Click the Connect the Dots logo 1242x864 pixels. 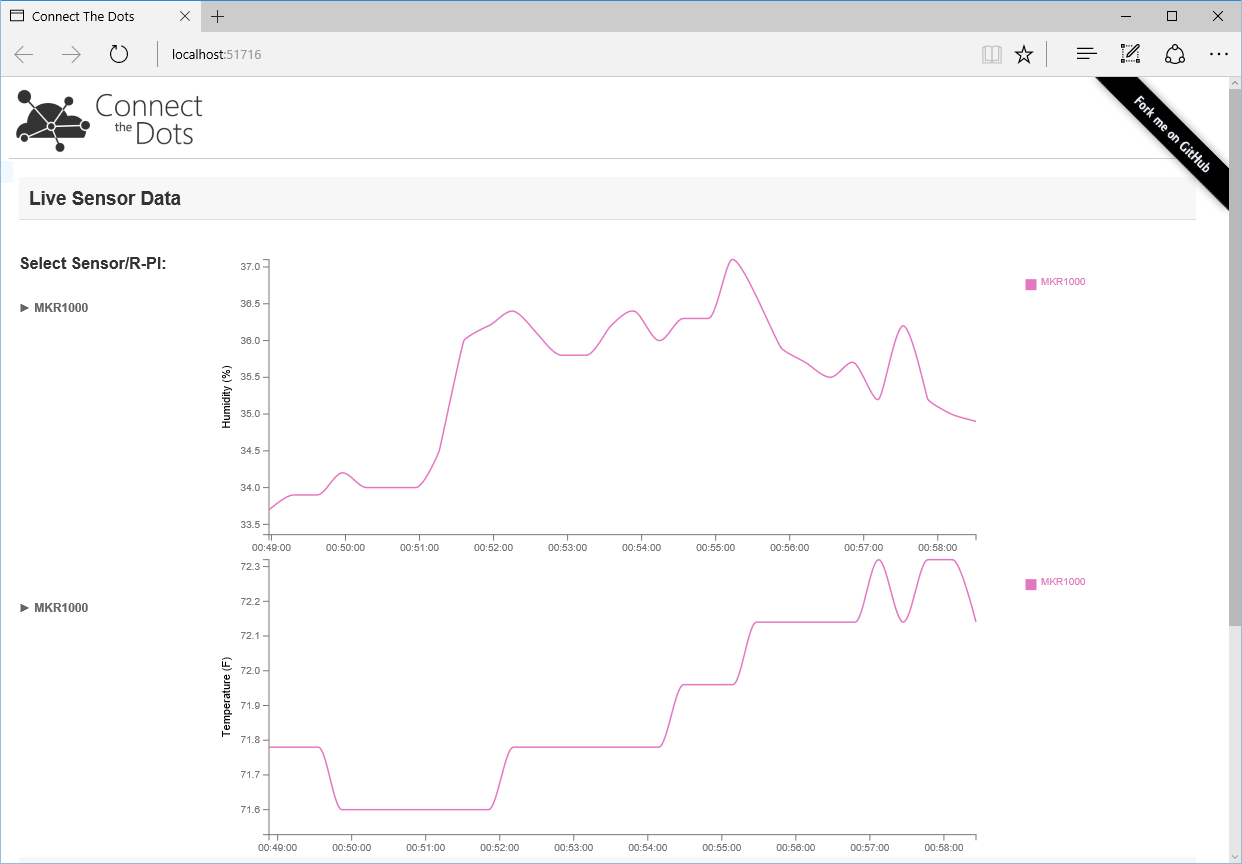coord(107,119)
